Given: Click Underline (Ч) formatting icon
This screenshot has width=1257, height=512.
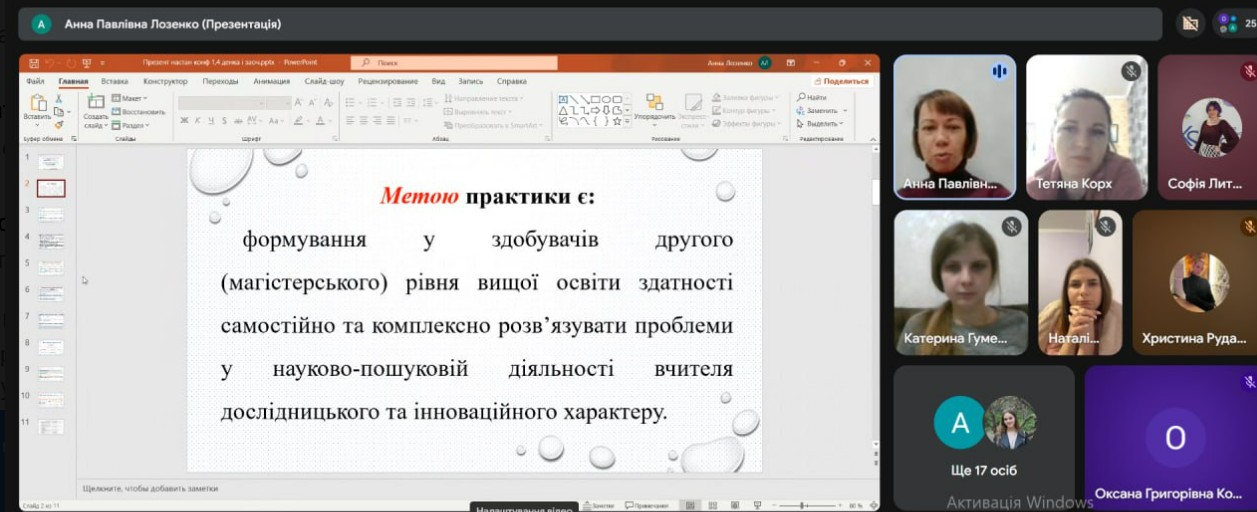Looking at the screenshot, I should (x=212, y=120).
